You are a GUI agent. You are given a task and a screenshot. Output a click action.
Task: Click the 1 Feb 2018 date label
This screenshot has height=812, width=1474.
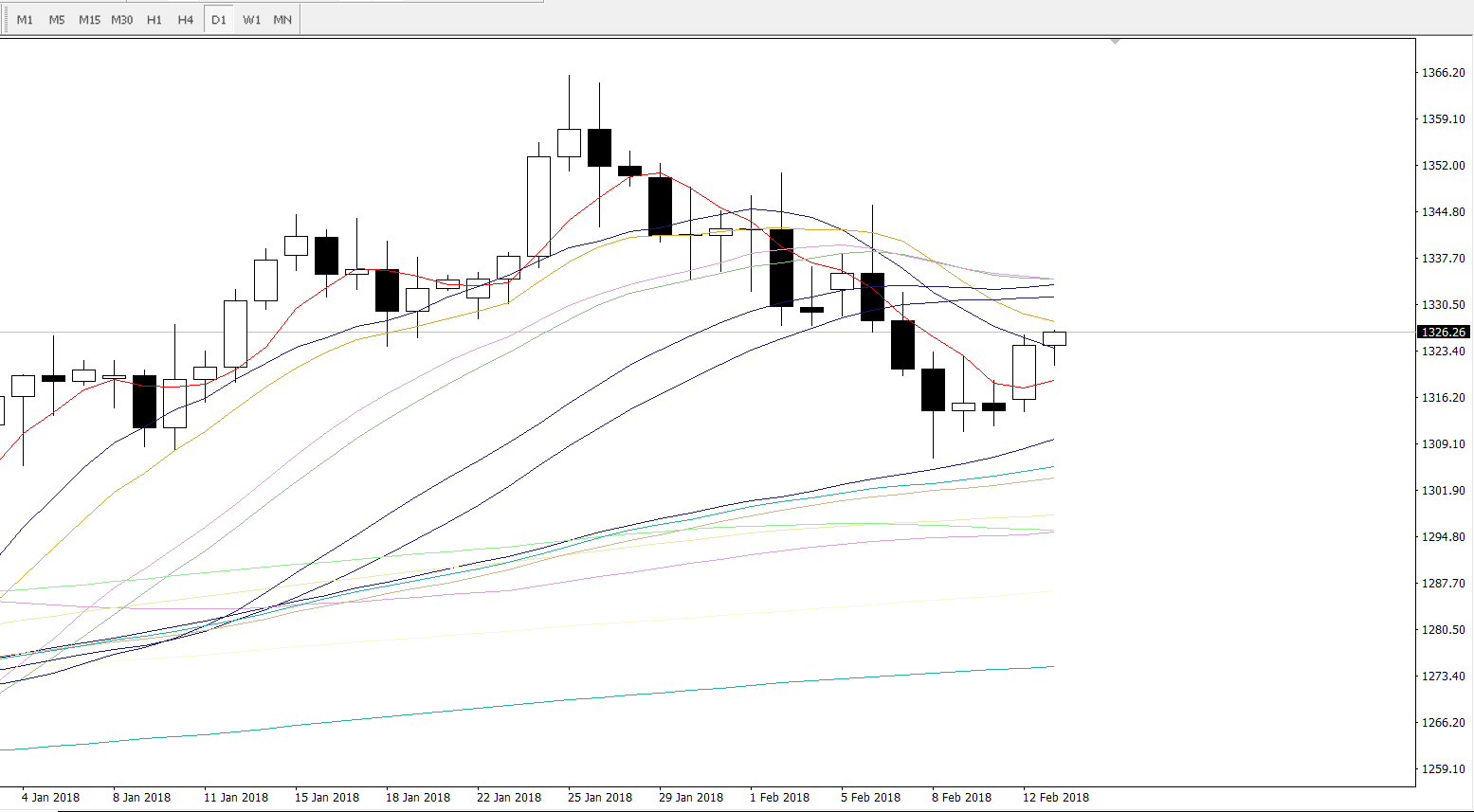(x=779, y=797)
